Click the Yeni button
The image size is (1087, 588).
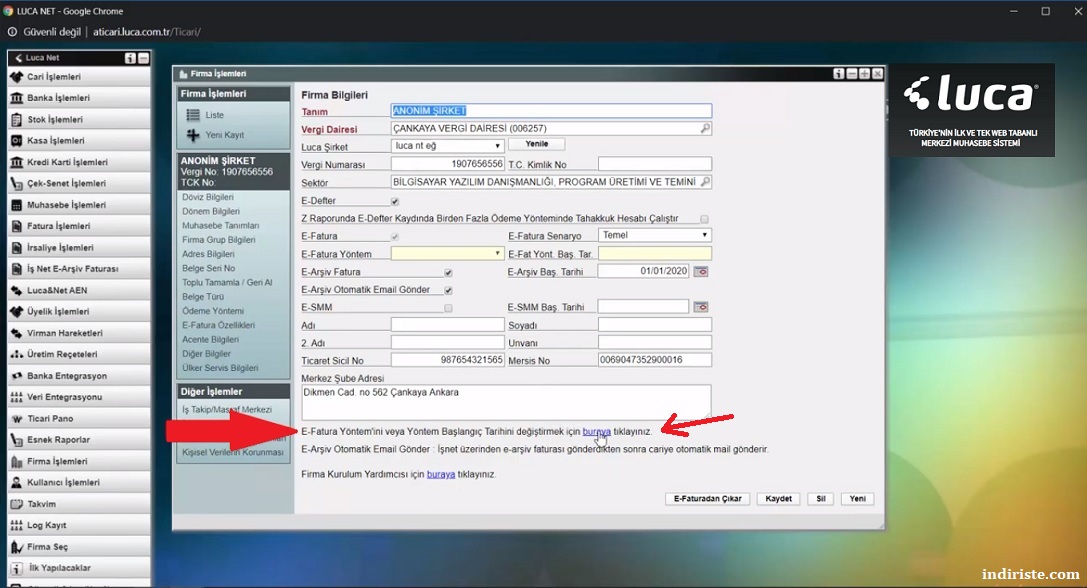coord(858,499)
